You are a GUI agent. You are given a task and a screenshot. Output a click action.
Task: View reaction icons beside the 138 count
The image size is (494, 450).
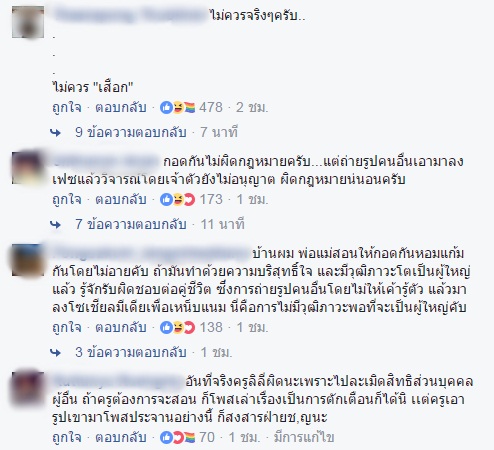pyautogui.click(x=177, y=328)
